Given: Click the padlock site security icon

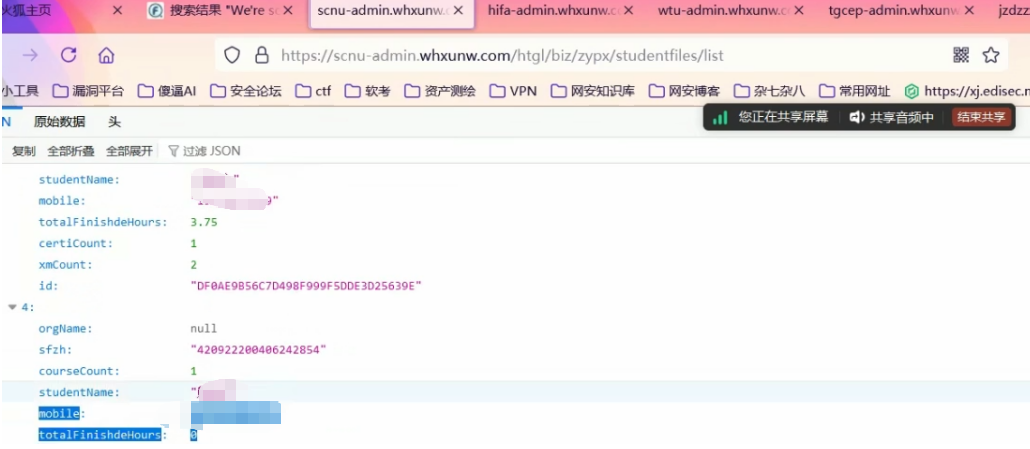Looking at the screenshot, I should point(261,55).
